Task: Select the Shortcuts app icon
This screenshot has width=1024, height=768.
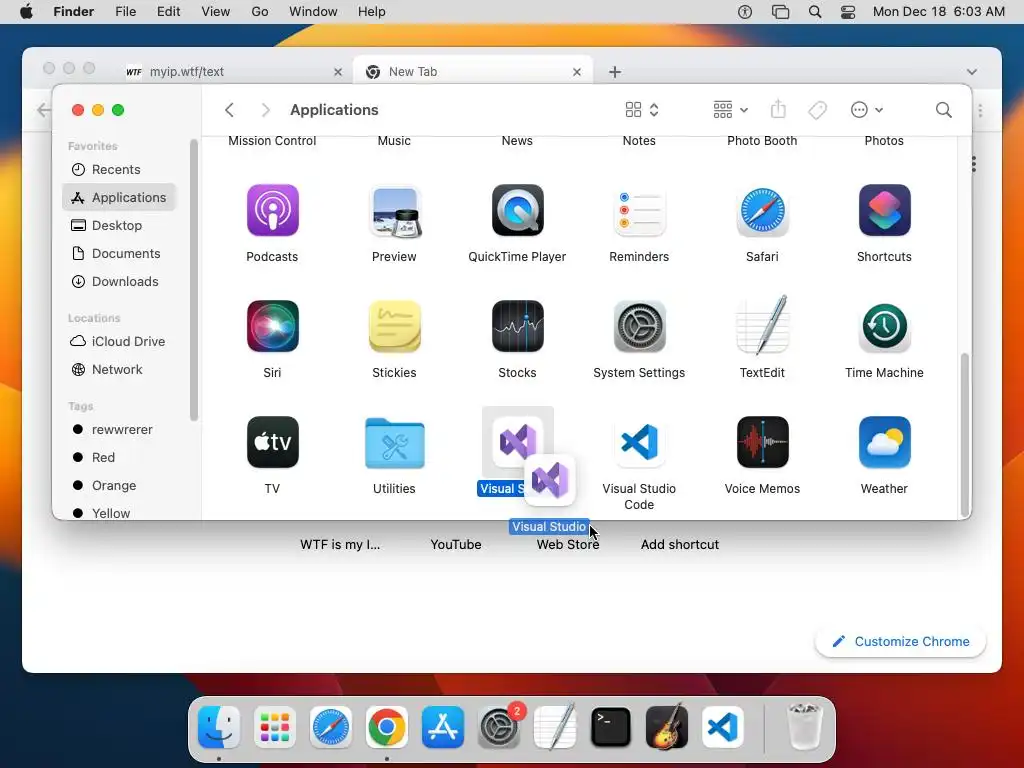Action: click(884, 210)
